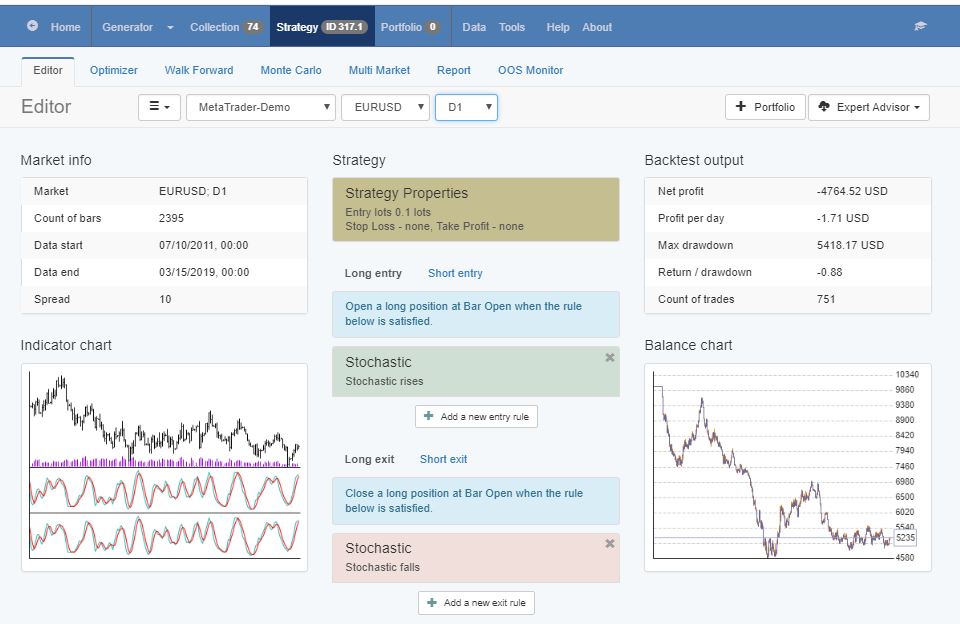
Task: Switch to the Short exit rules
Action: 443,459
